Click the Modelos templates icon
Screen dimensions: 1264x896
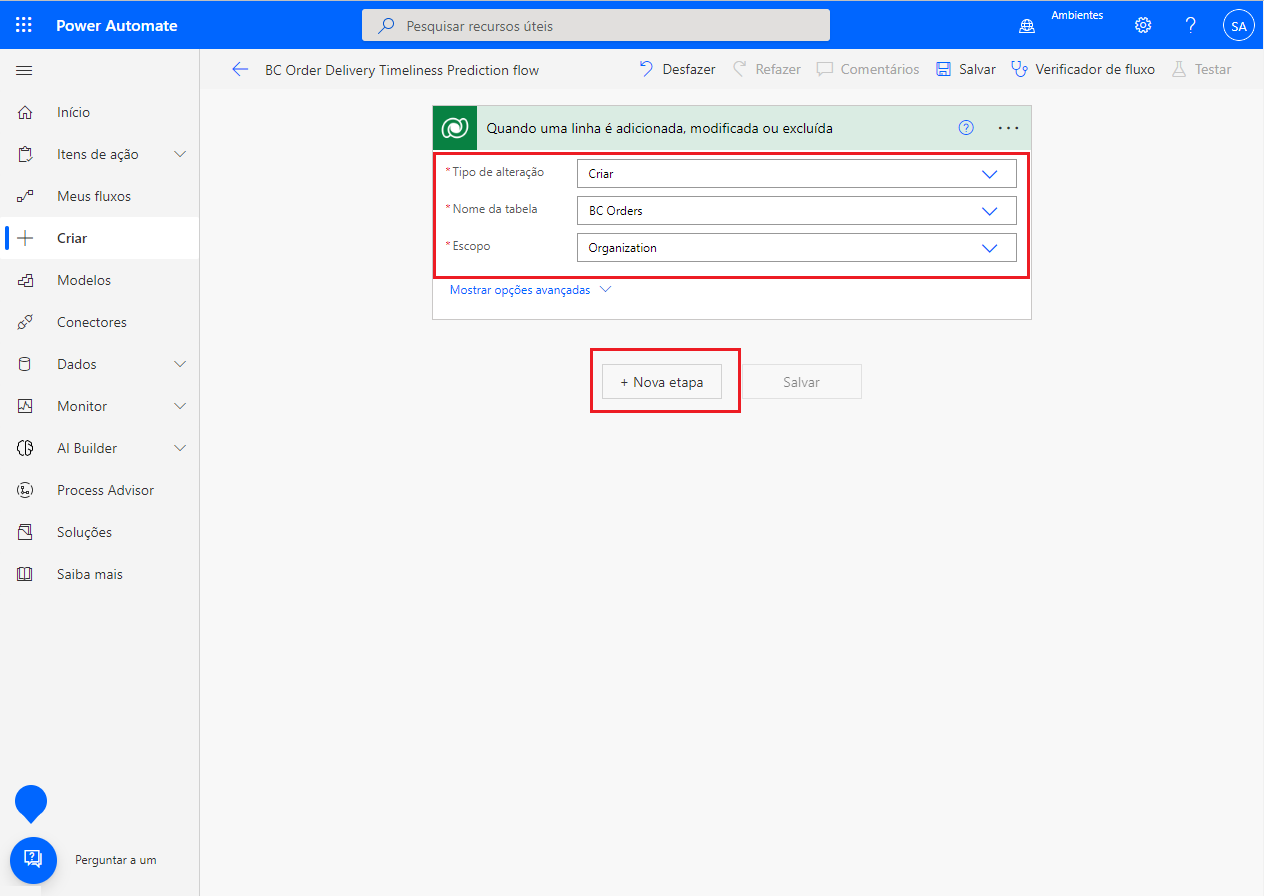point(25,280)
